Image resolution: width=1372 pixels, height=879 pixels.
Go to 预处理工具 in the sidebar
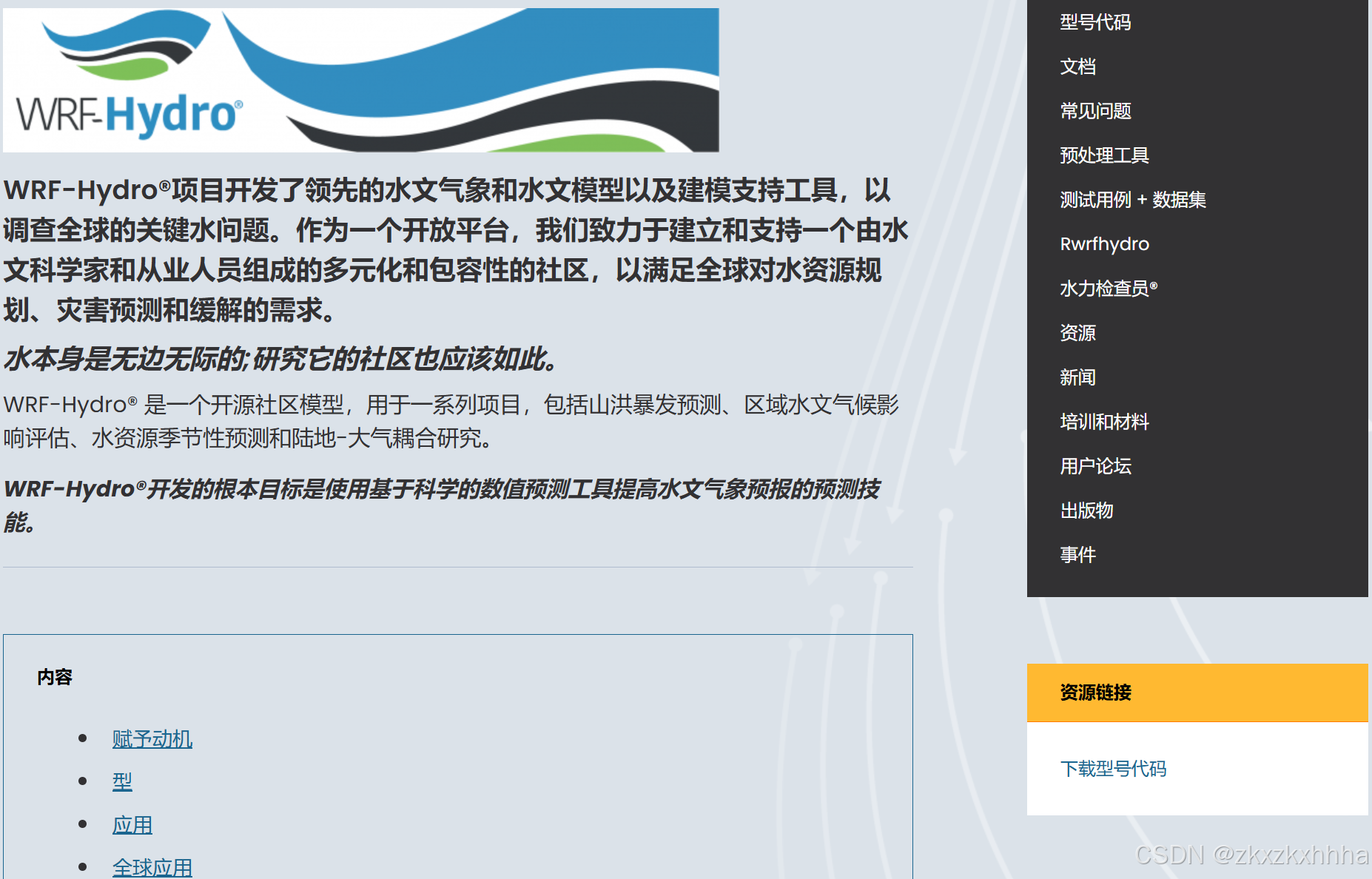pyautogui.click(x=1104, y=155)
